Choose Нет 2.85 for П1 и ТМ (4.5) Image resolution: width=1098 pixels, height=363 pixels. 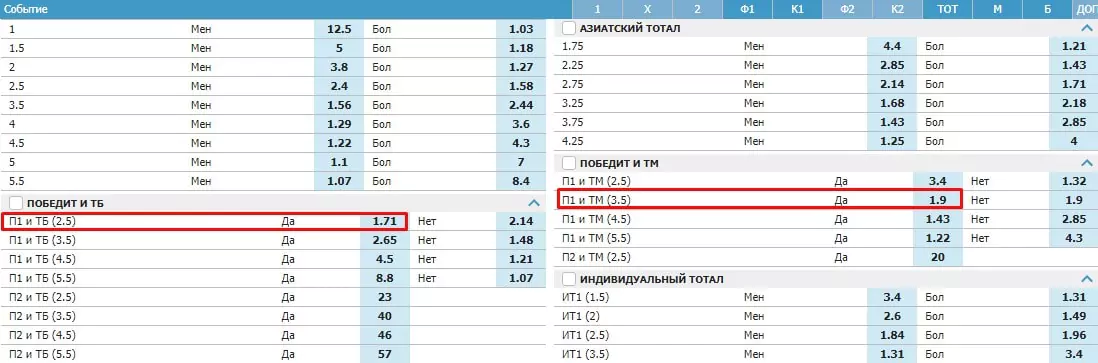pyautogui.click(x=1073, y=219)
